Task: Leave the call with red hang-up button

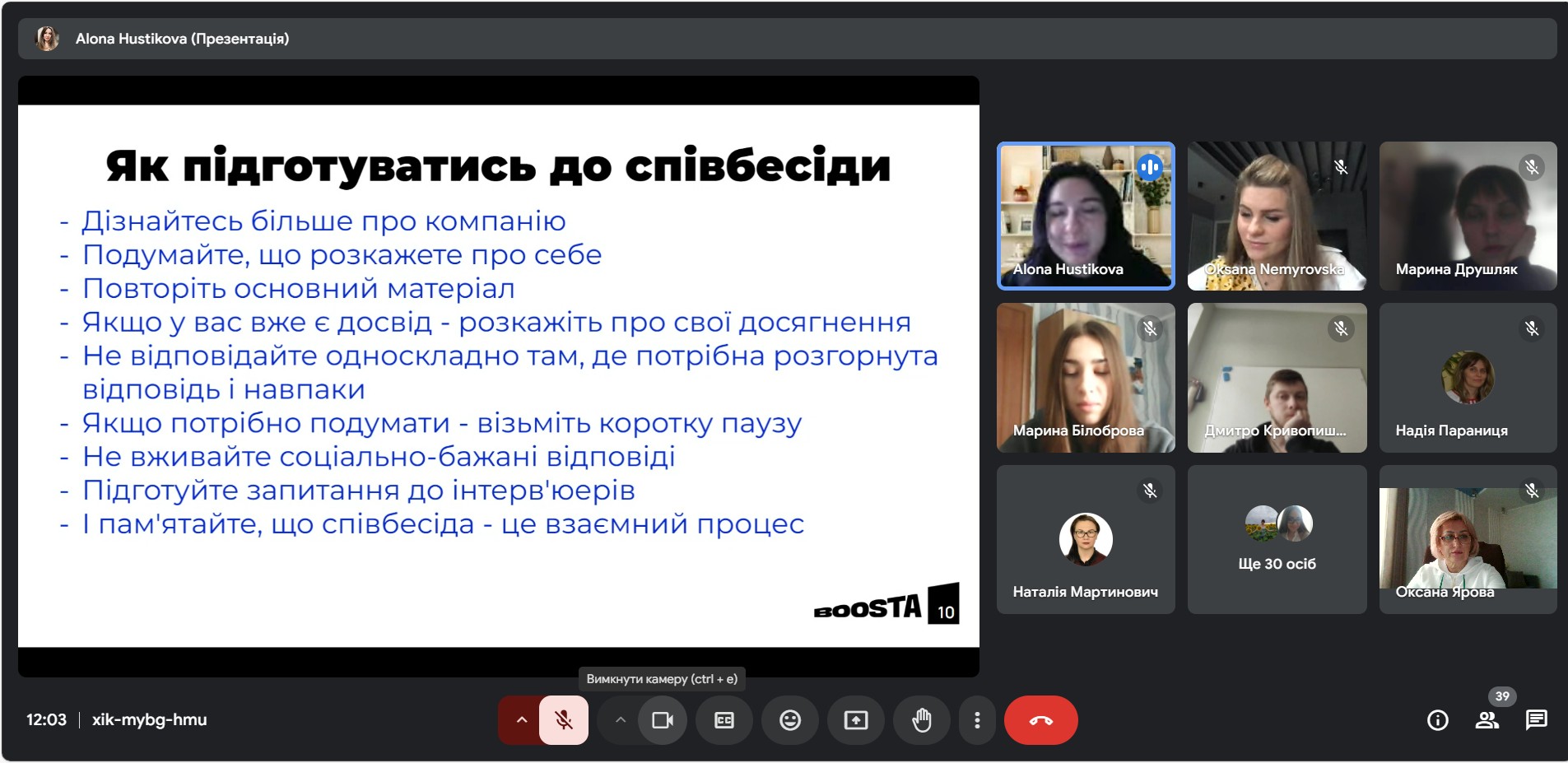Action: coord(1041,720)
